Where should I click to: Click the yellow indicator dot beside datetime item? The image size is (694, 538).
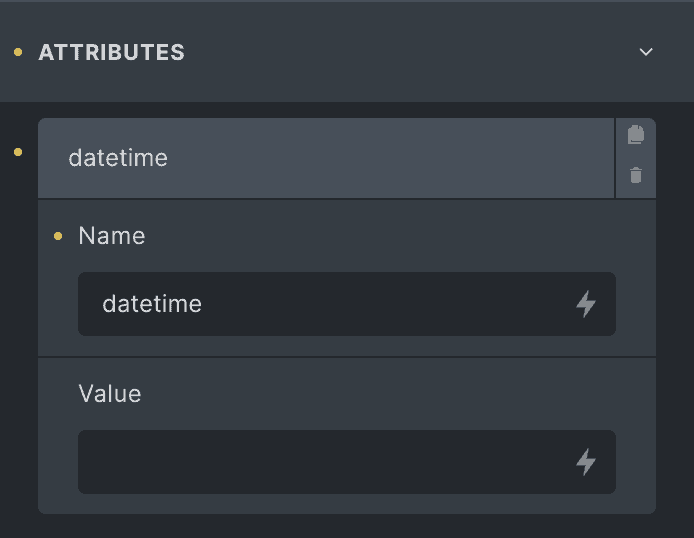click(18, 152)
